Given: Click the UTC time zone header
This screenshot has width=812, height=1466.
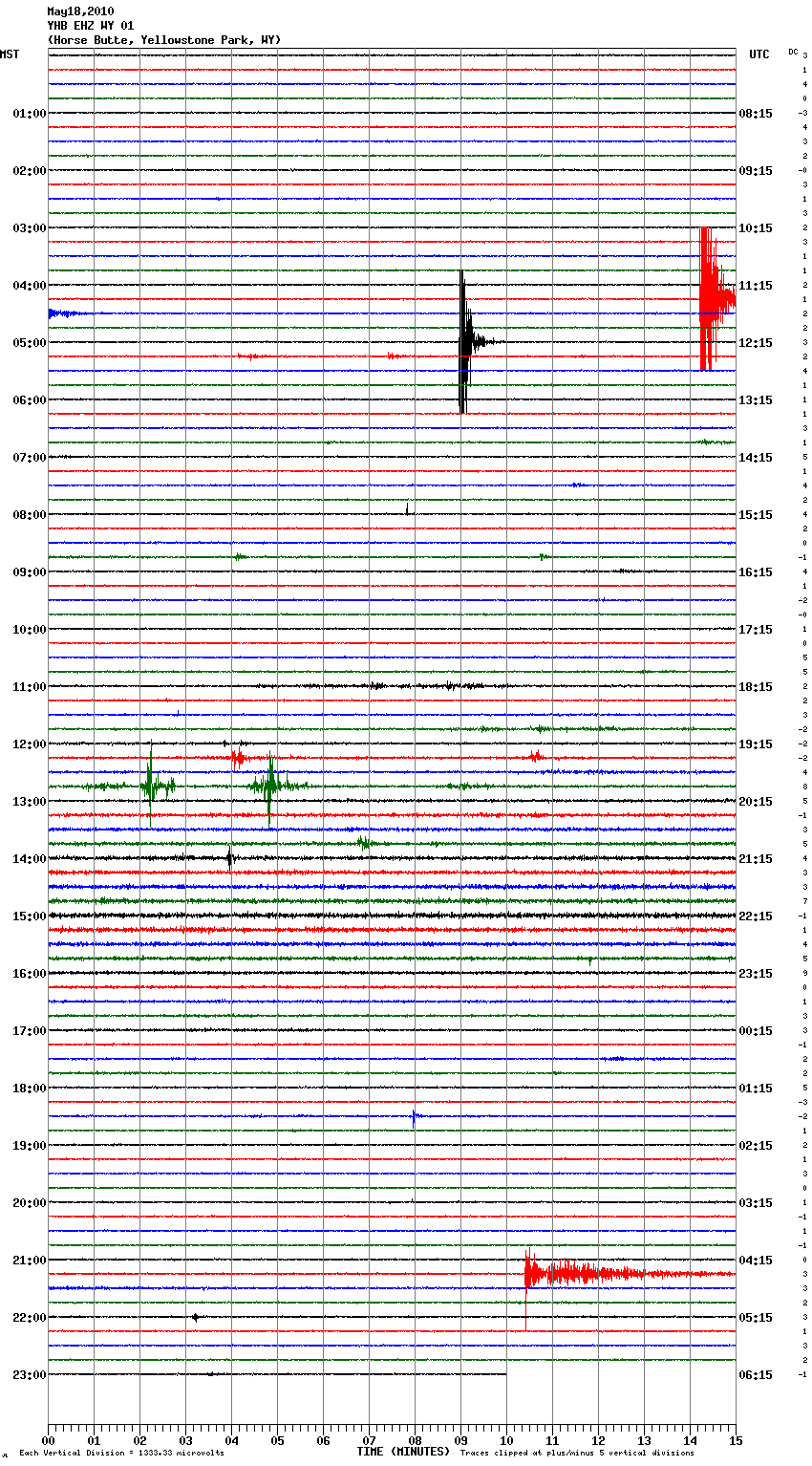Looking at the screenshot, I should tap(759, 54).
